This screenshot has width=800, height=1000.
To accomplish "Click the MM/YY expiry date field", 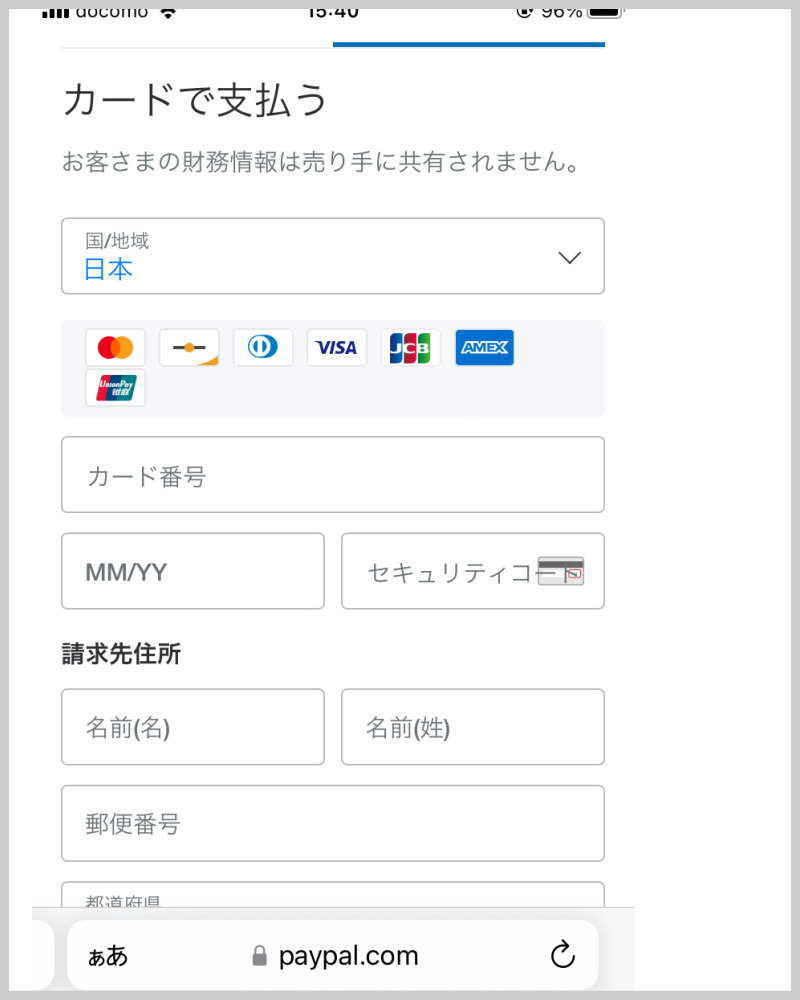I will point(192,571).
